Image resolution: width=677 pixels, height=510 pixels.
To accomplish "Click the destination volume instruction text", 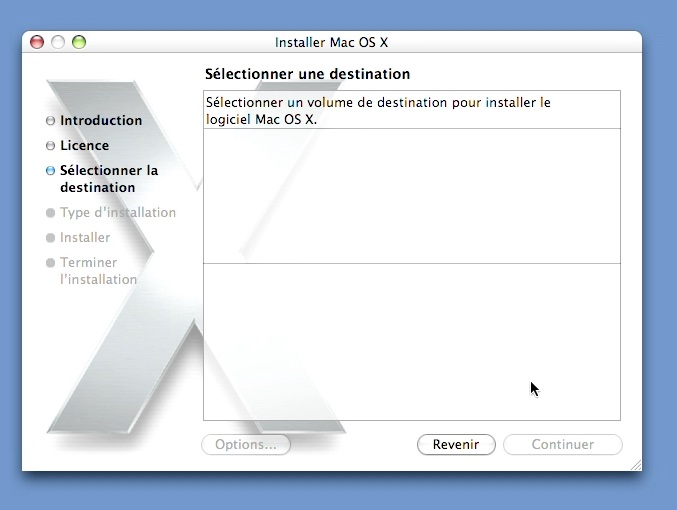I will (x=378, y=111).
